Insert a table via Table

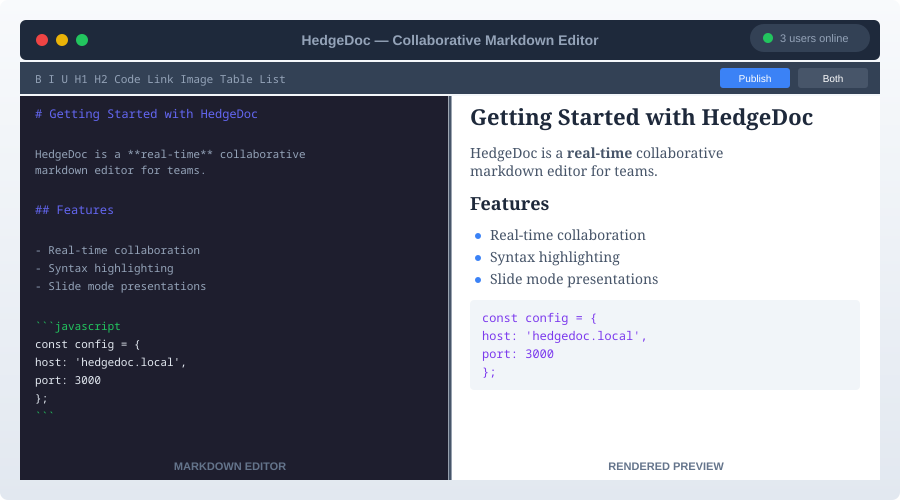point(236,79)
